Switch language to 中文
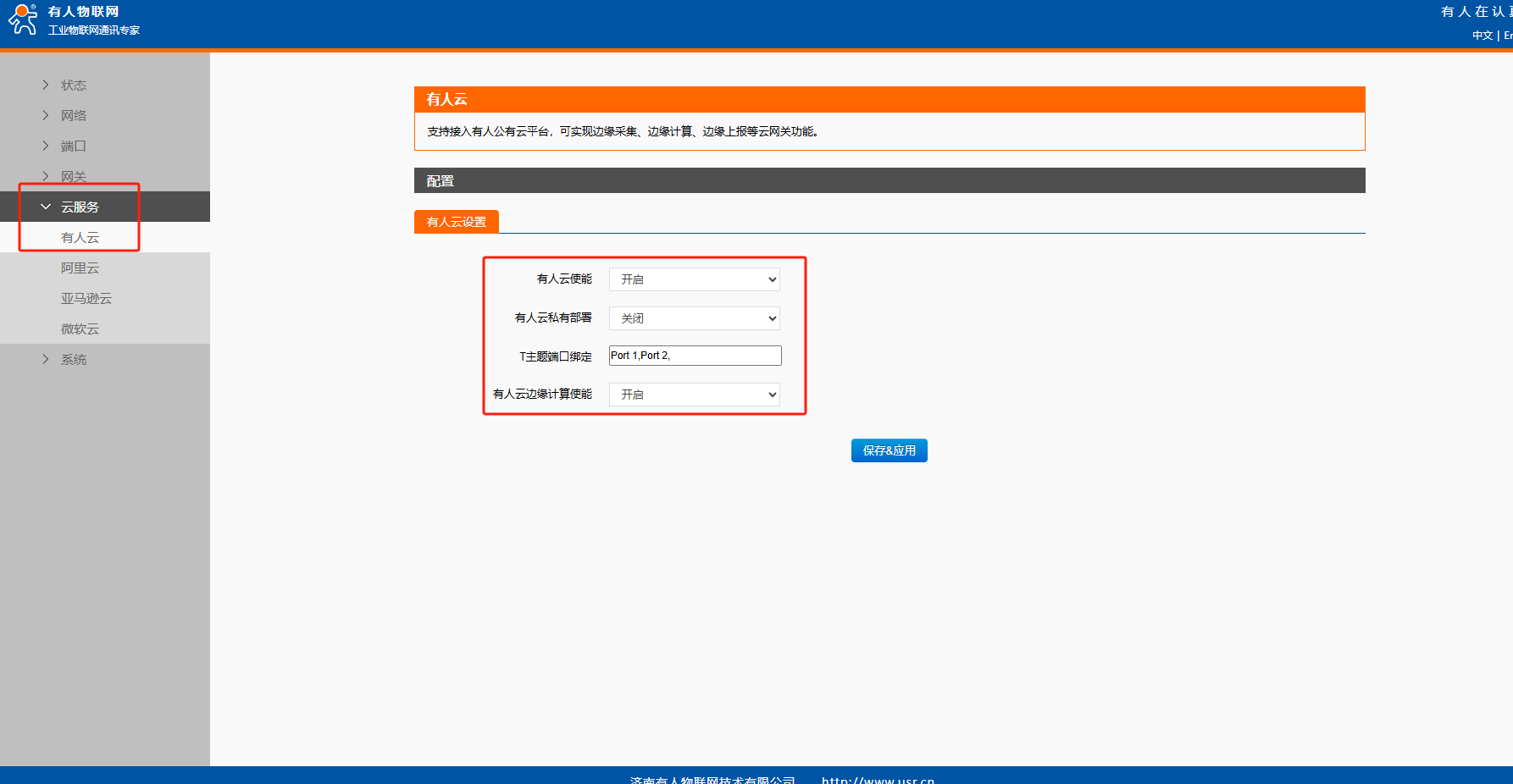Screen dimensions: 1513x784 [1482, 36]
